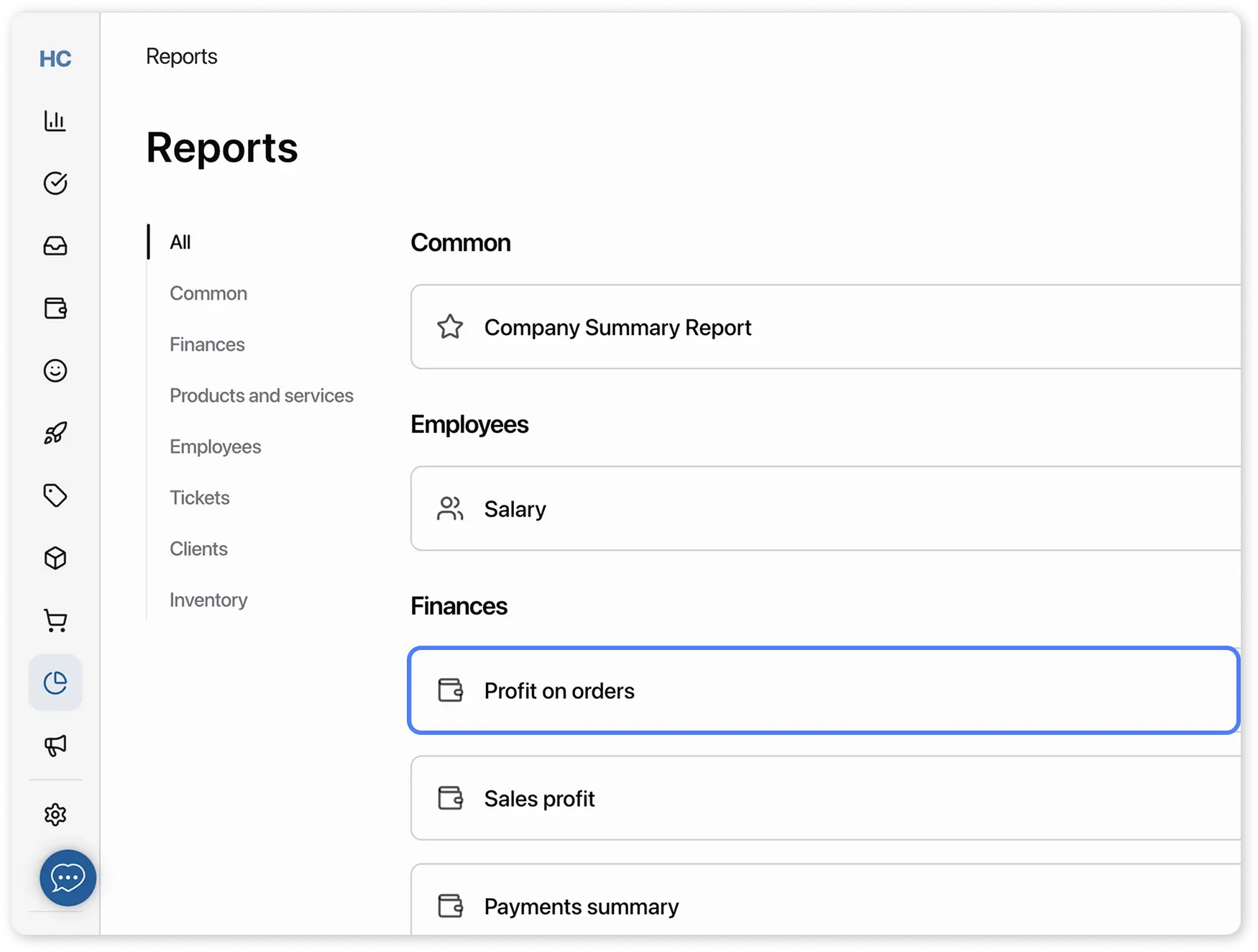Open the rocket icon in sidebar
Image resolution: width=1258 pixels, height=952 pixels.
[55, 433]
